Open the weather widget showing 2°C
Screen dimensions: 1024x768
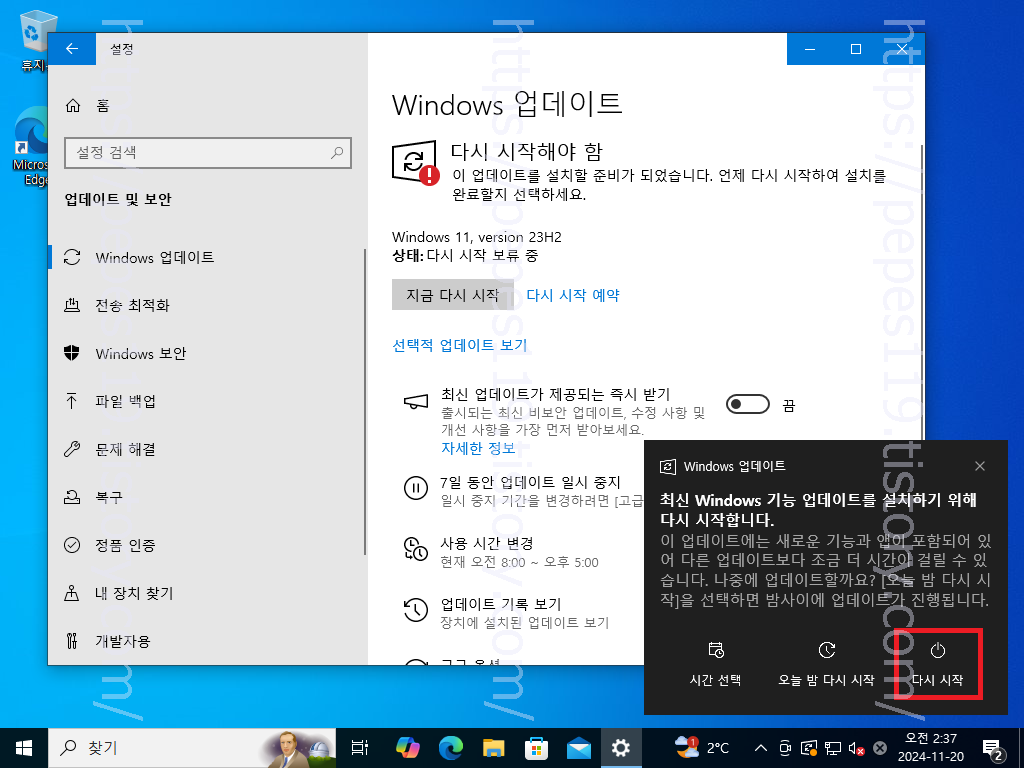(702, 746)
